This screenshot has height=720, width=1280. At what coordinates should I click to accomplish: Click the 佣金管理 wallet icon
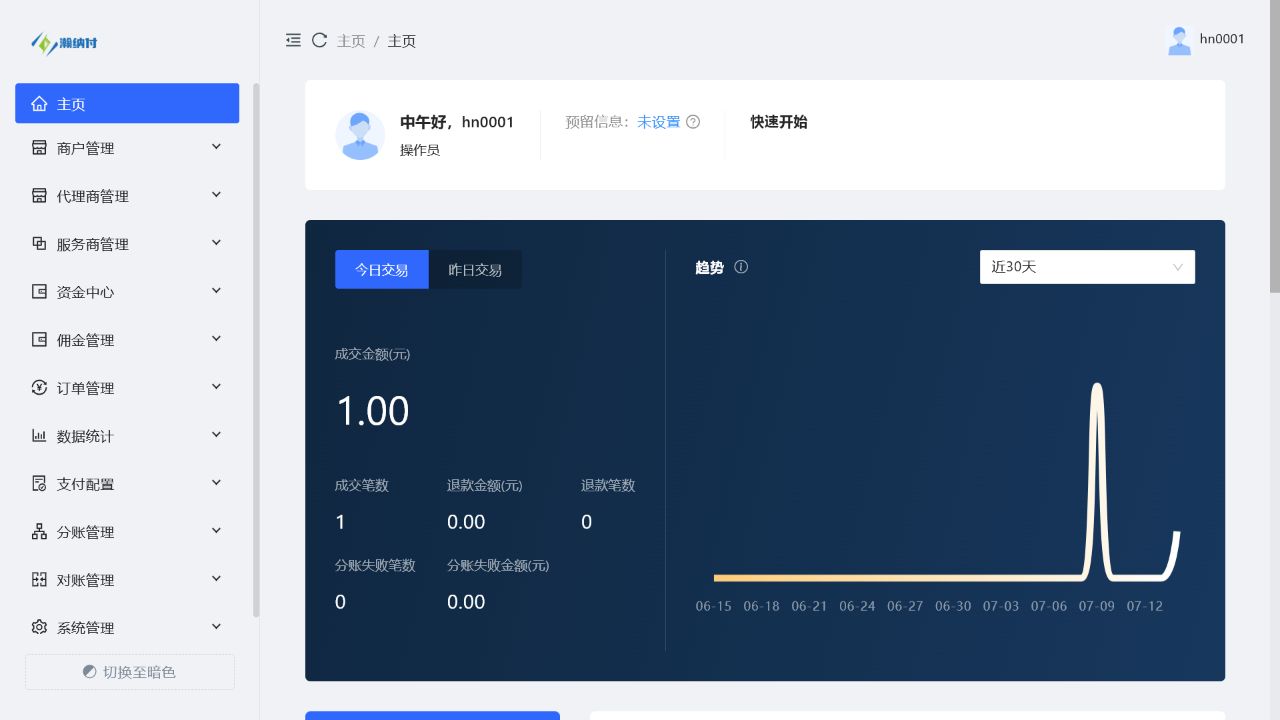(x=39, y=340)
